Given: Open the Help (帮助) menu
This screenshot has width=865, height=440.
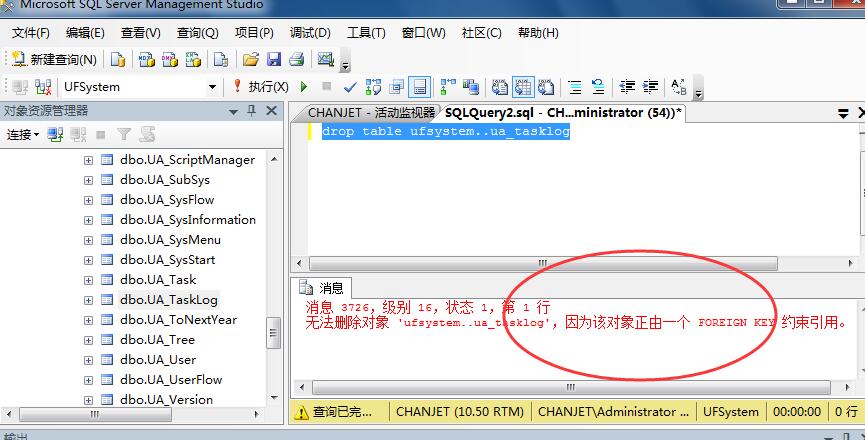Looking at the screenshot, I should pos(538,33).
